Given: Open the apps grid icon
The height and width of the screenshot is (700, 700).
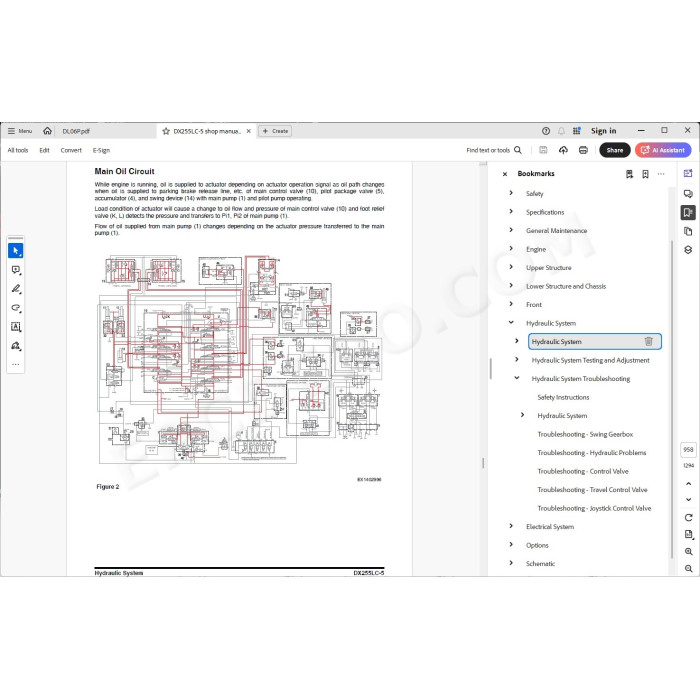Looking at the screenshot, I should [577, 131].
